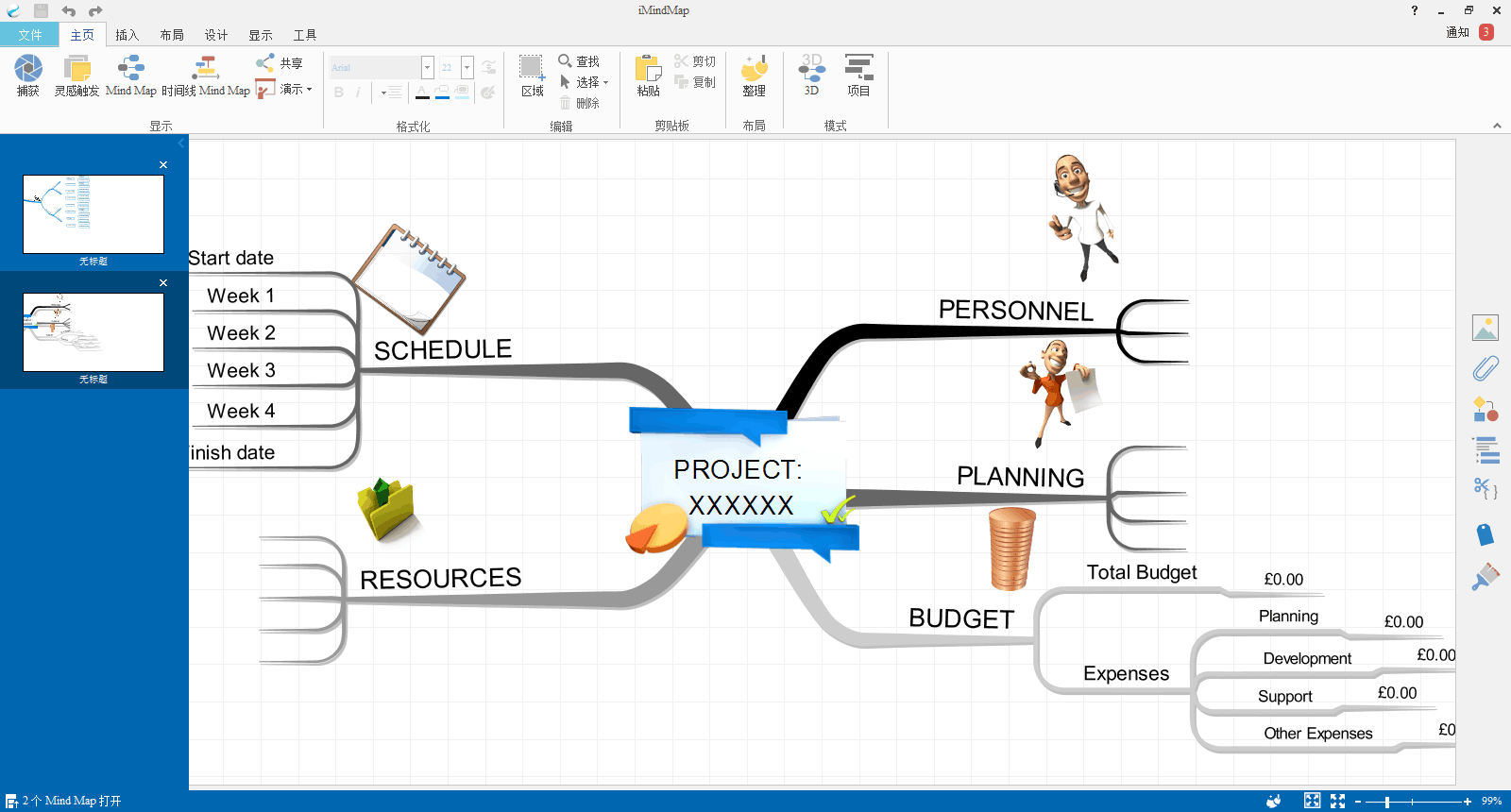Click the help question mark icon
This screenshot has width=1511, height=812.
coord(1414,10)
